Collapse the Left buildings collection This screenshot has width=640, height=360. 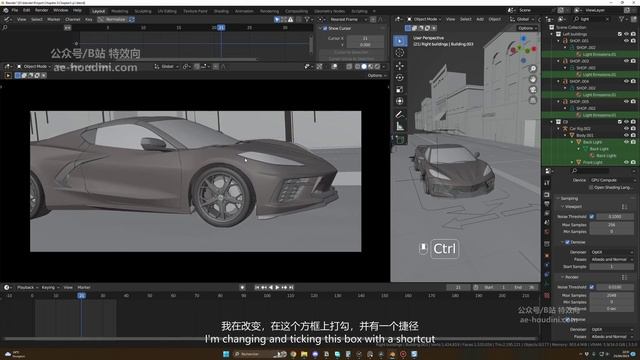pos(552,34)
